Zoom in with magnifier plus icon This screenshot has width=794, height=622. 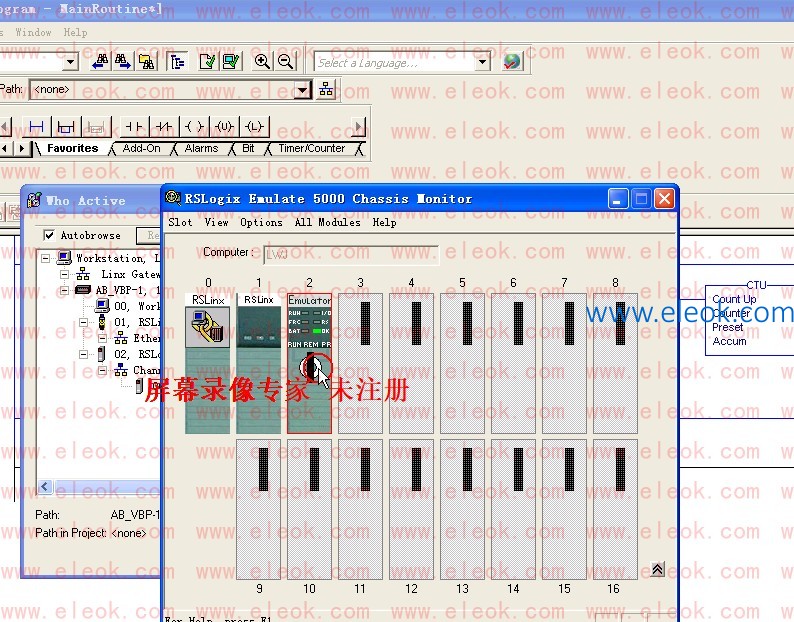click(262, 62)
